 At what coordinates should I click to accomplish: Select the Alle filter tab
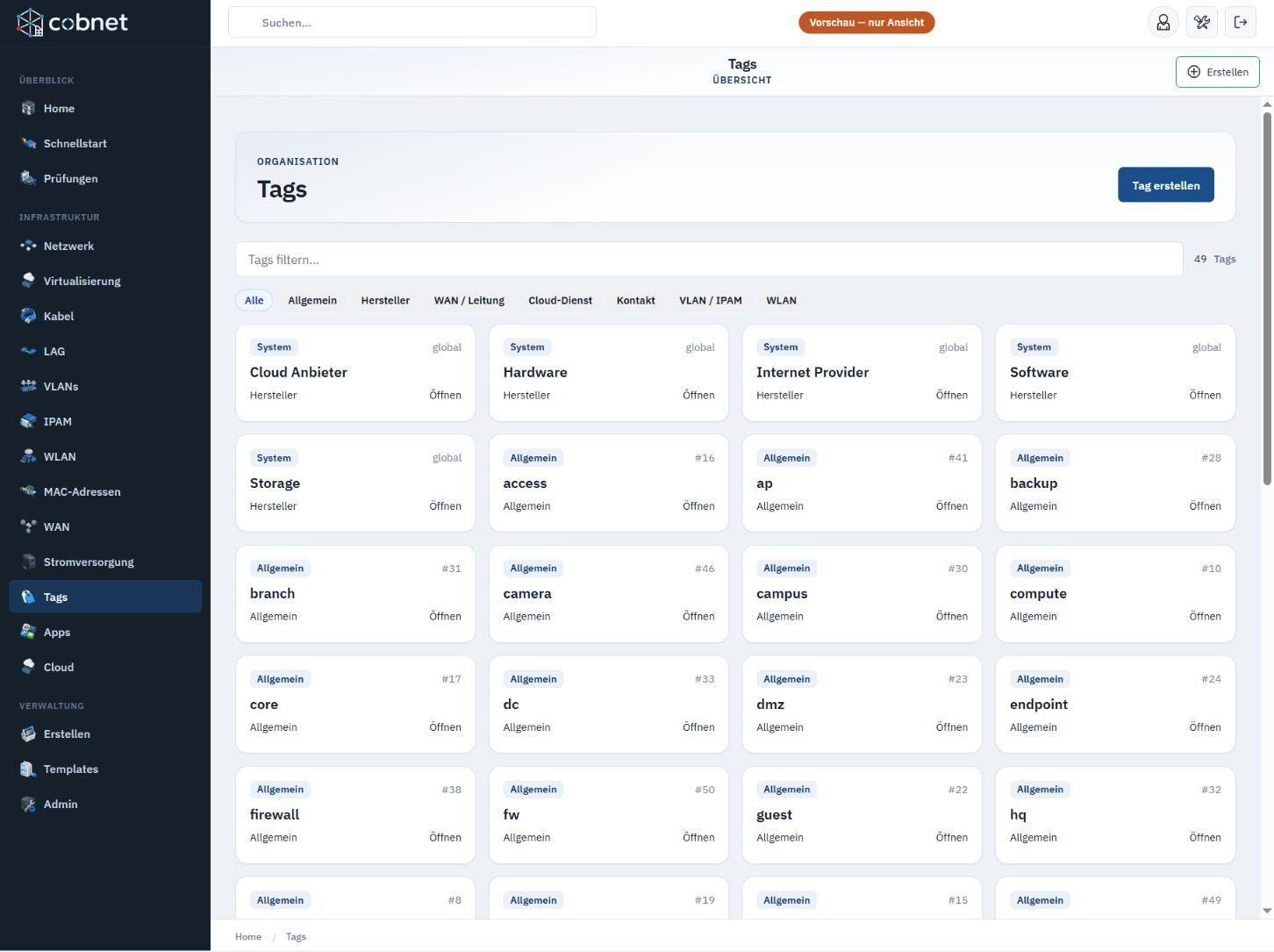[x=254, y=301]
